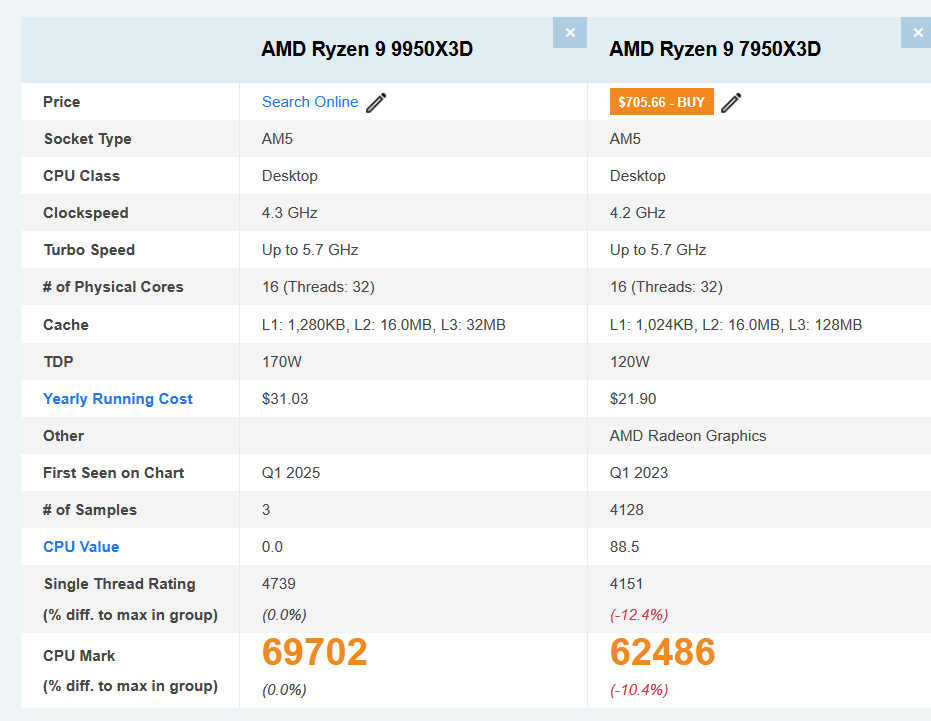Click the $705.66 - BUY button
This screenshot has width=931, height=721.
(661, 102)
